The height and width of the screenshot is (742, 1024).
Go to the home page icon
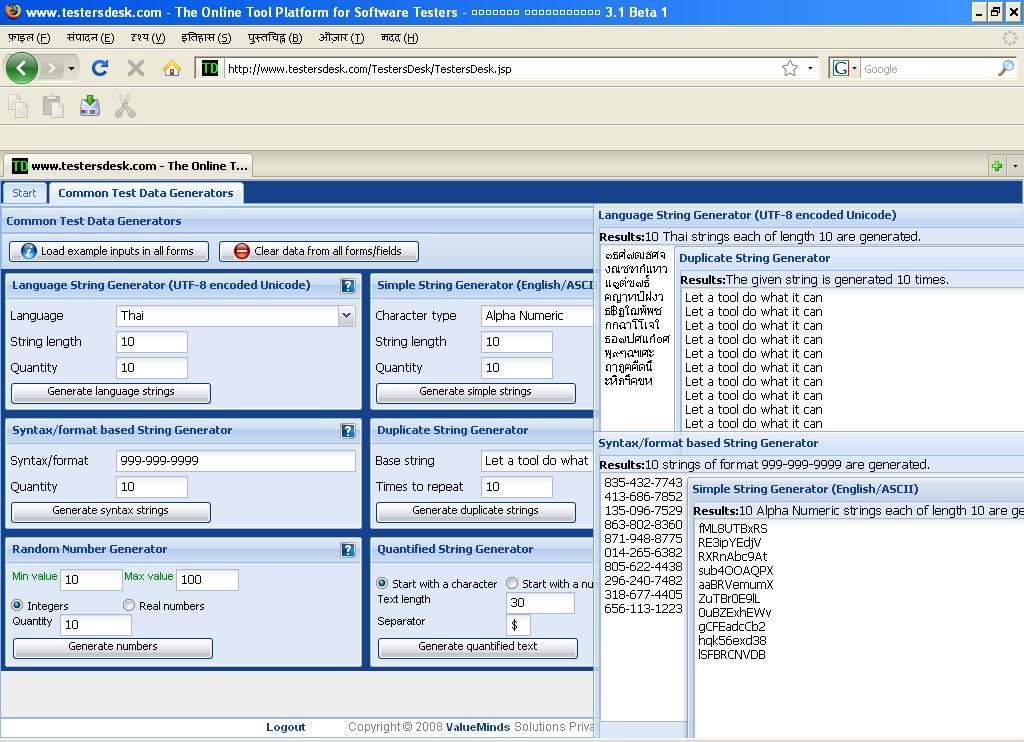(172, 68)
